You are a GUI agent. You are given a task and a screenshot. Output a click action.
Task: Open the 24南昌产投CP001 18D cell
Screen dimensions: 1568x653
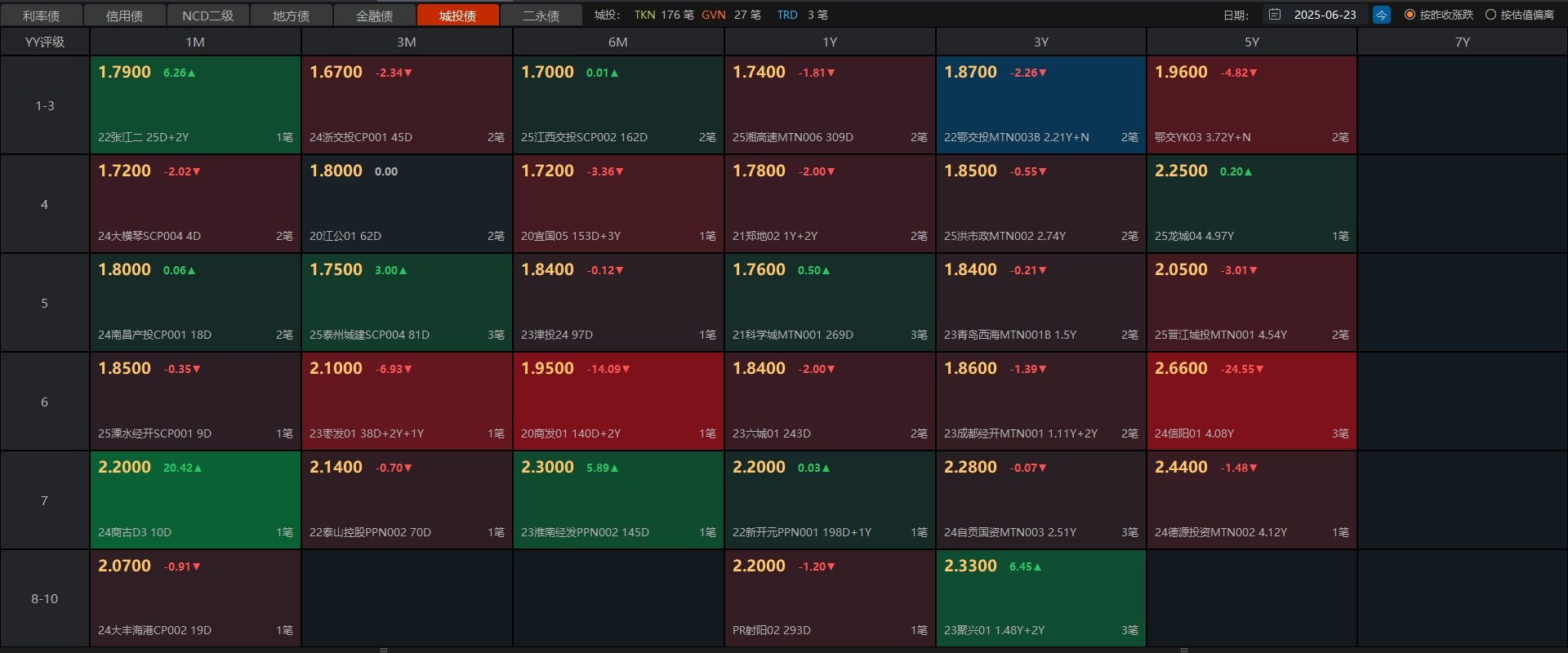tap(195, 303)
